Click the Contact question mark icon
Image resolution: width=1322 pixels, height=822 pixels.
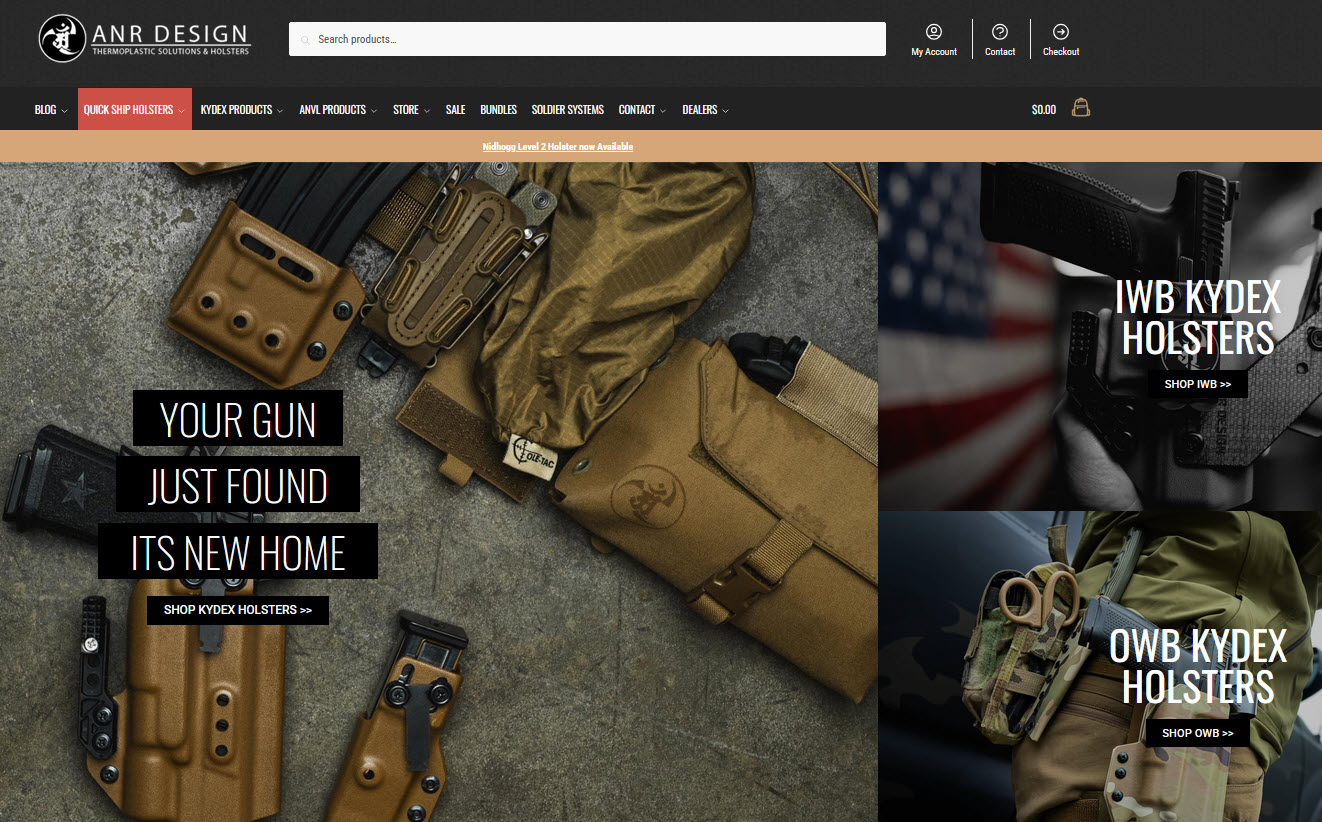(1000, 32)
